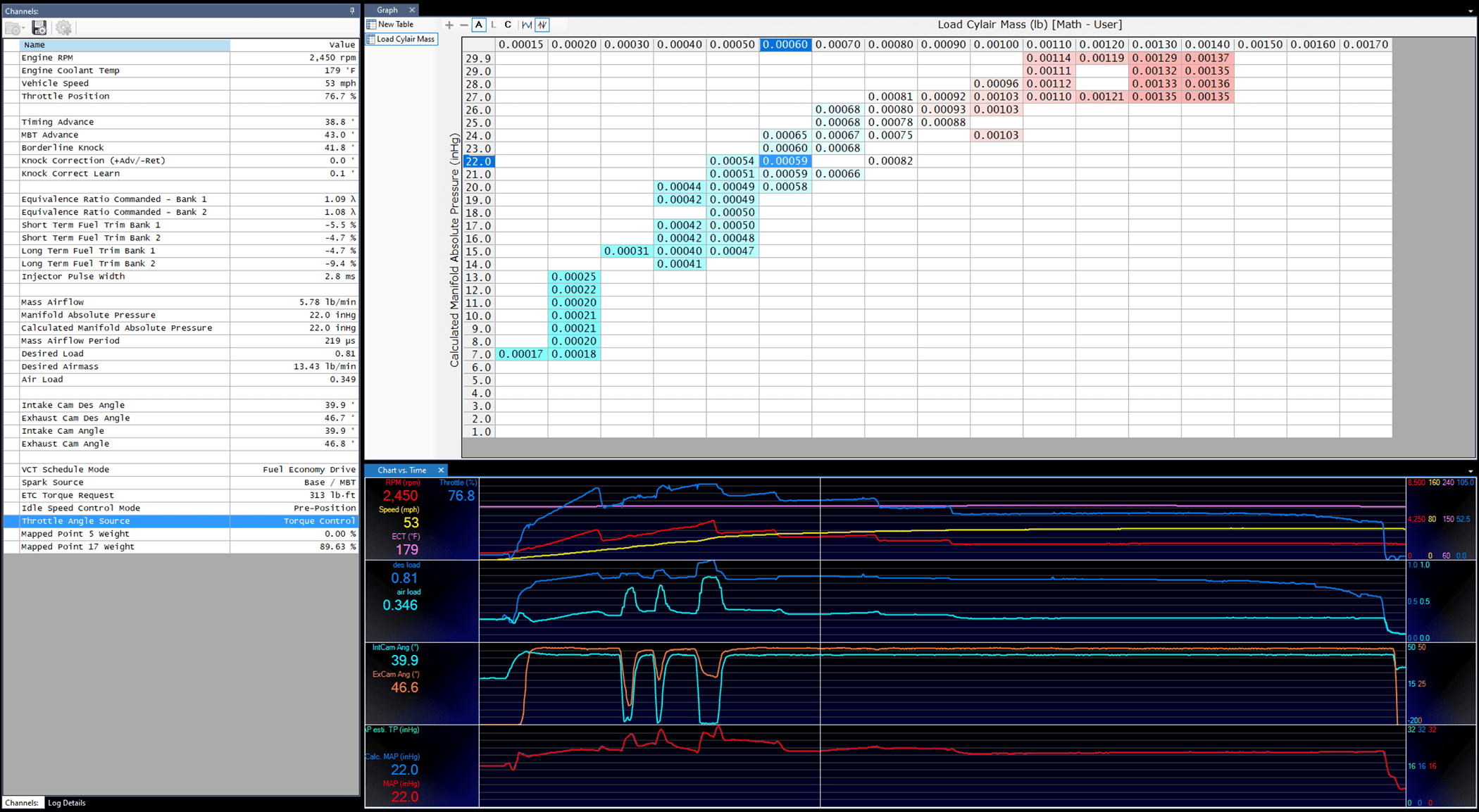
Task: Select the Engine RPM channel row
Action: pyautogui.click(x=182, y=58)
